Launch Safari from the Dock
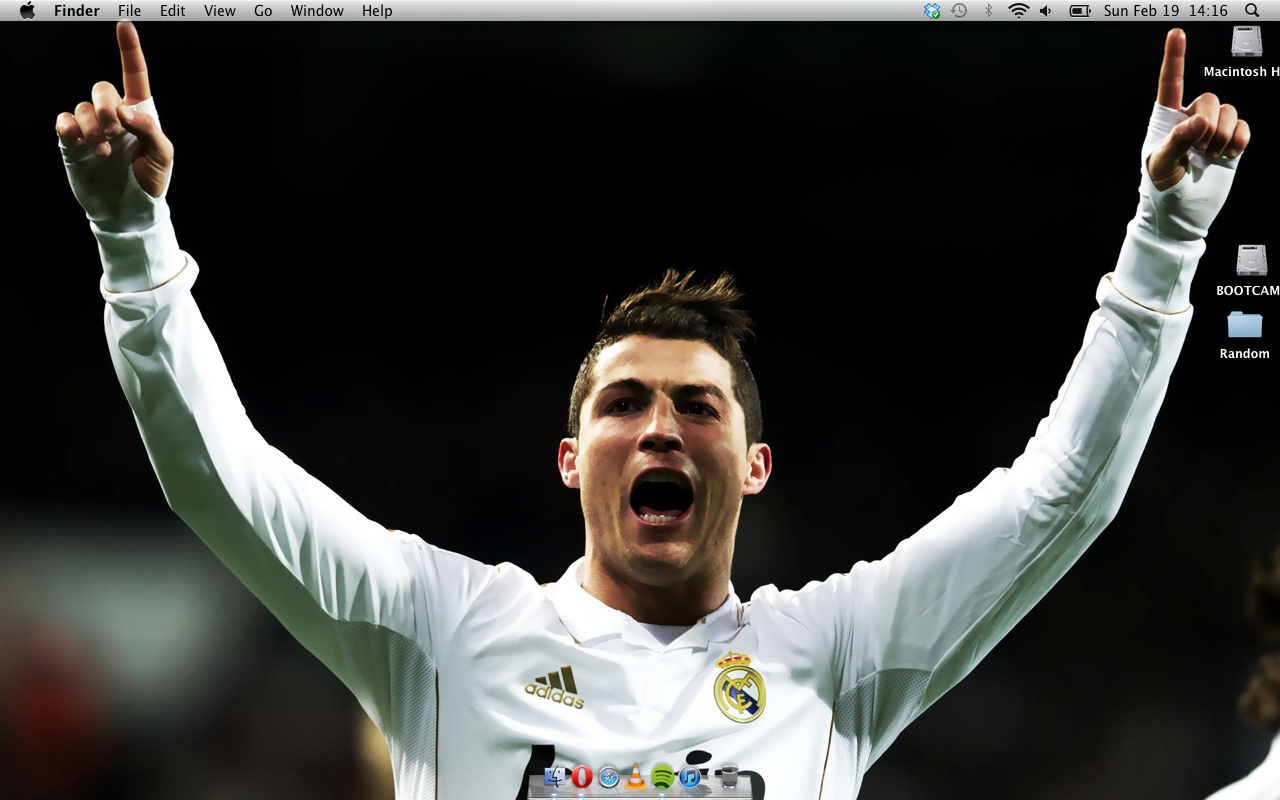Image resolution: width=1280 pixels, height=800 pixels. pos(609,777)
